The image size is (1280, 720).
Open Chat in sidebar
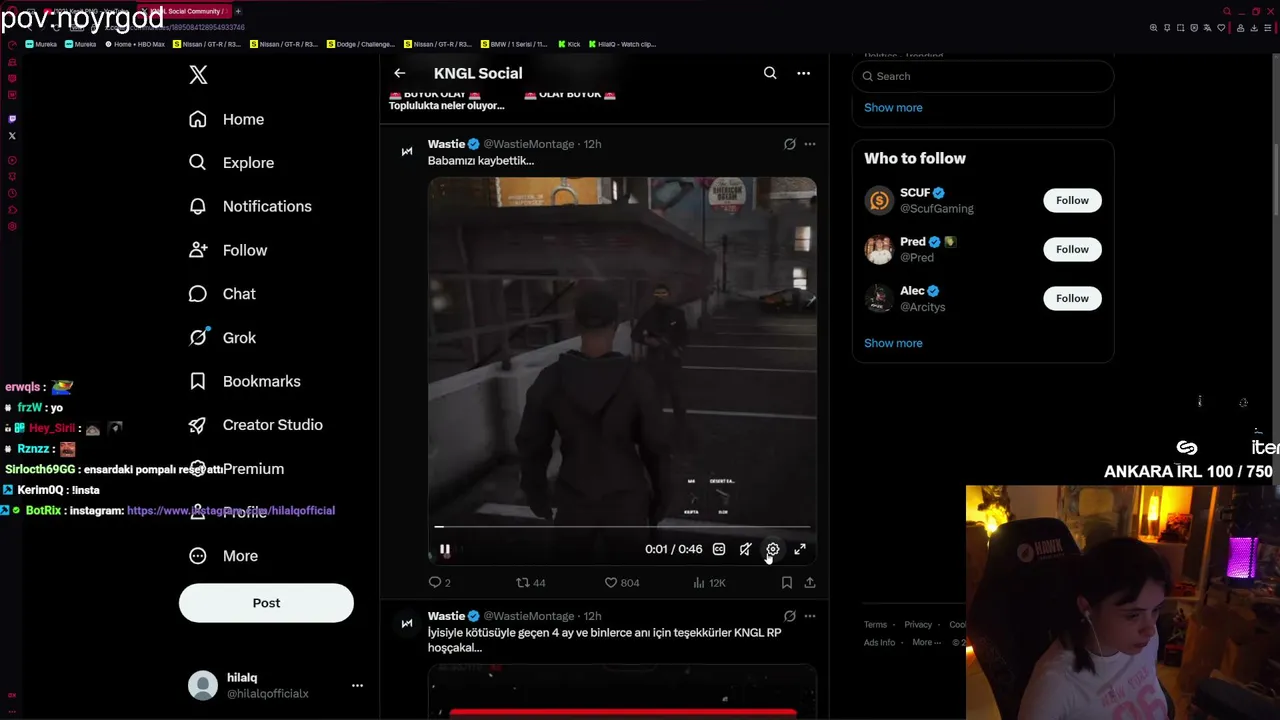pos(223,294)
